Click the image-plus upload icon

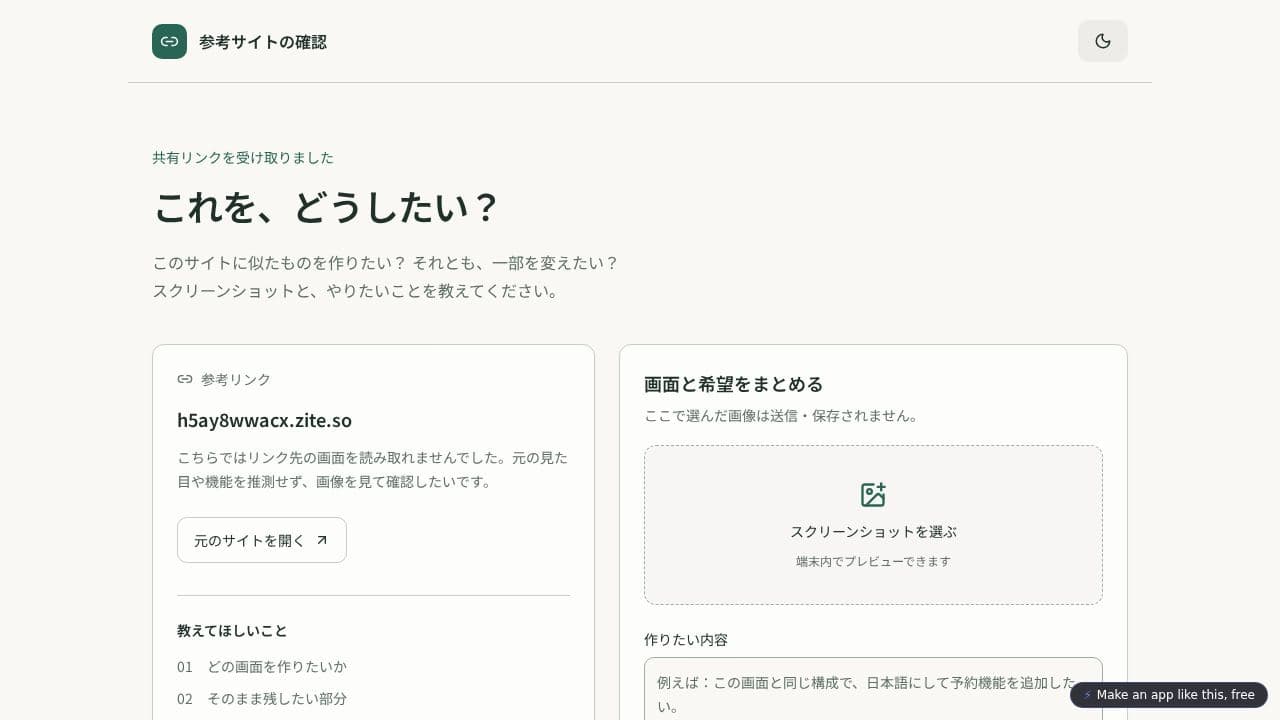(873, 495)
